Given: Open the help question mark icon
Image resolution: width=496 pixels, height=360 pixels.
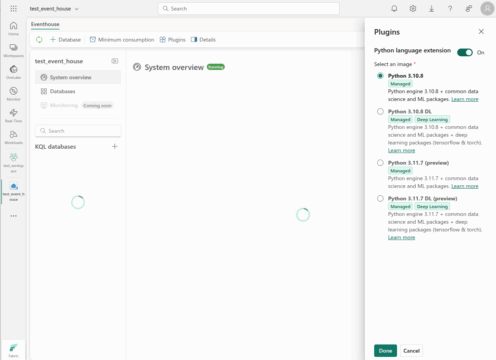Looking at the screenshot, I should pos(450,9).
